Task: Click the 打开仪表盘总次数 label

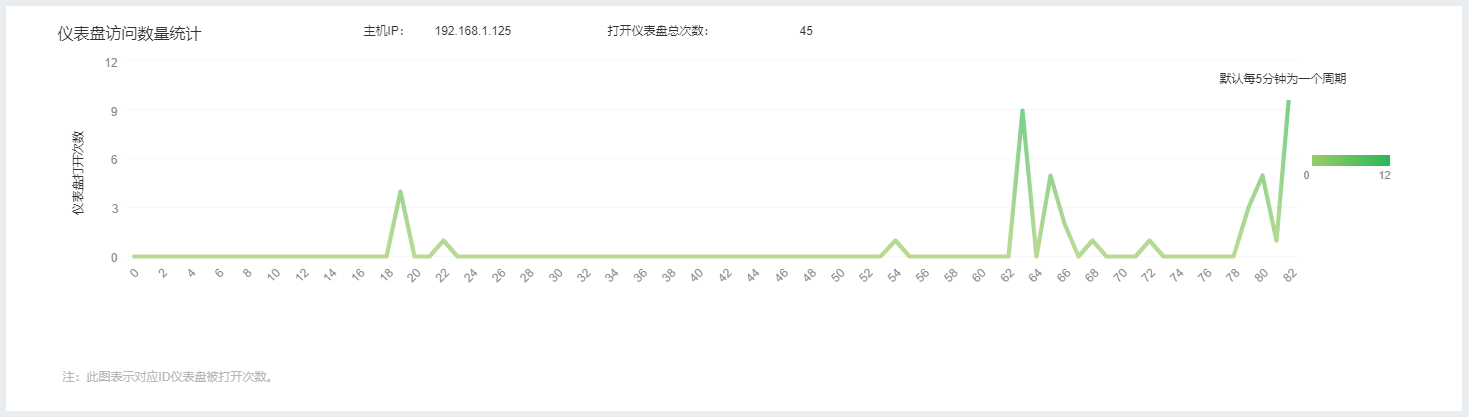Action: pyautogui.click(x=658, y=31)
